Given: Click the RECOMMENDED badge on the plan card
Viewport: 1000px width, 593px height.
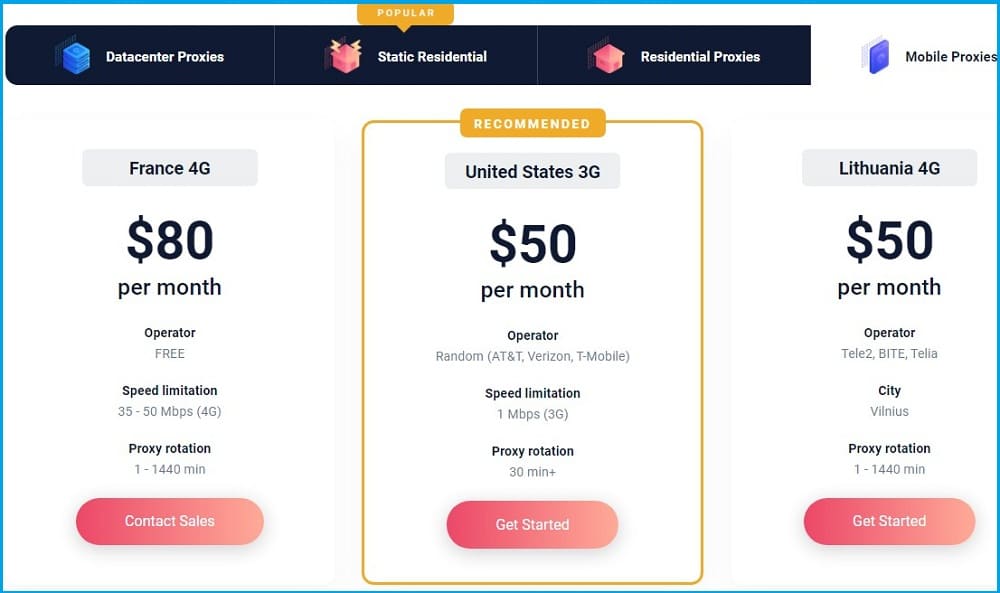Looking at the screenshot, I should click(533, 123).
